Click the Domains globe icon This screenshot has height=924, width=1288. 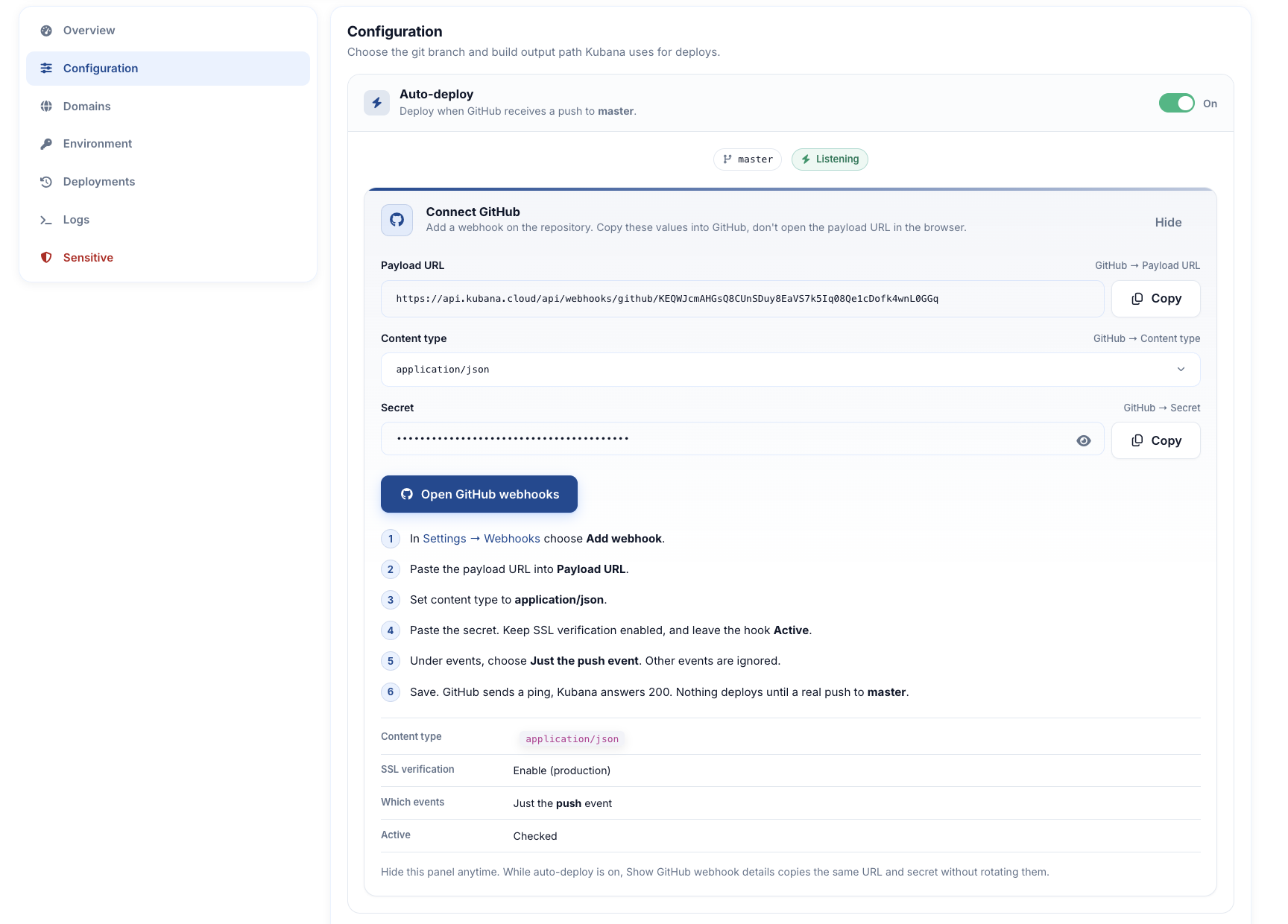pyautogui.click(x=46, y=107)
